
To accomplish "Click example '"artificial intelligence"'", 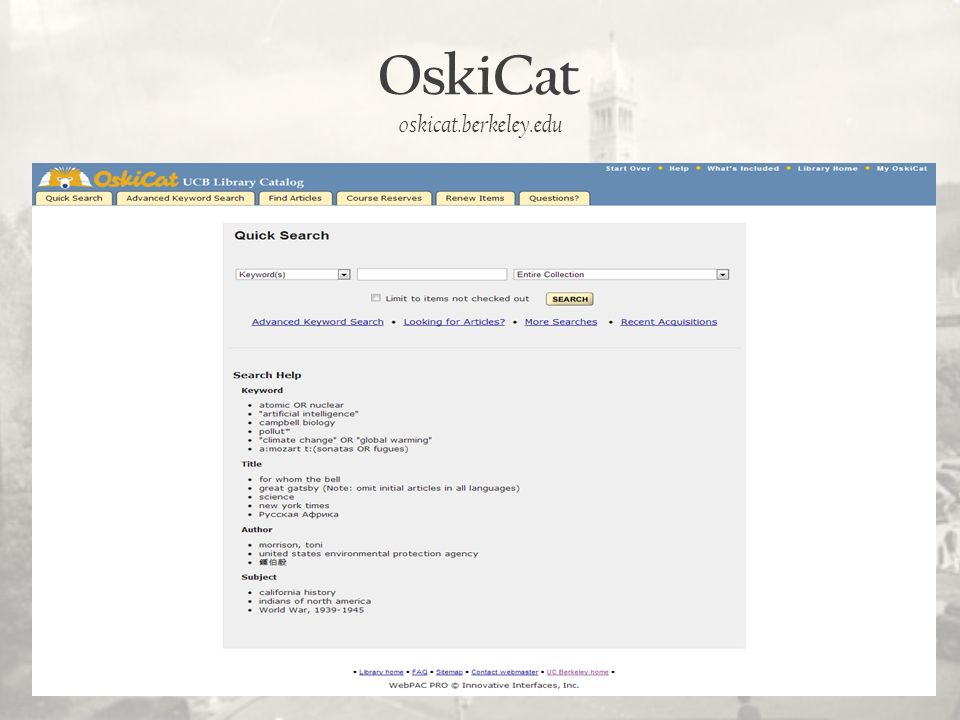I will (x=309, y=414).
